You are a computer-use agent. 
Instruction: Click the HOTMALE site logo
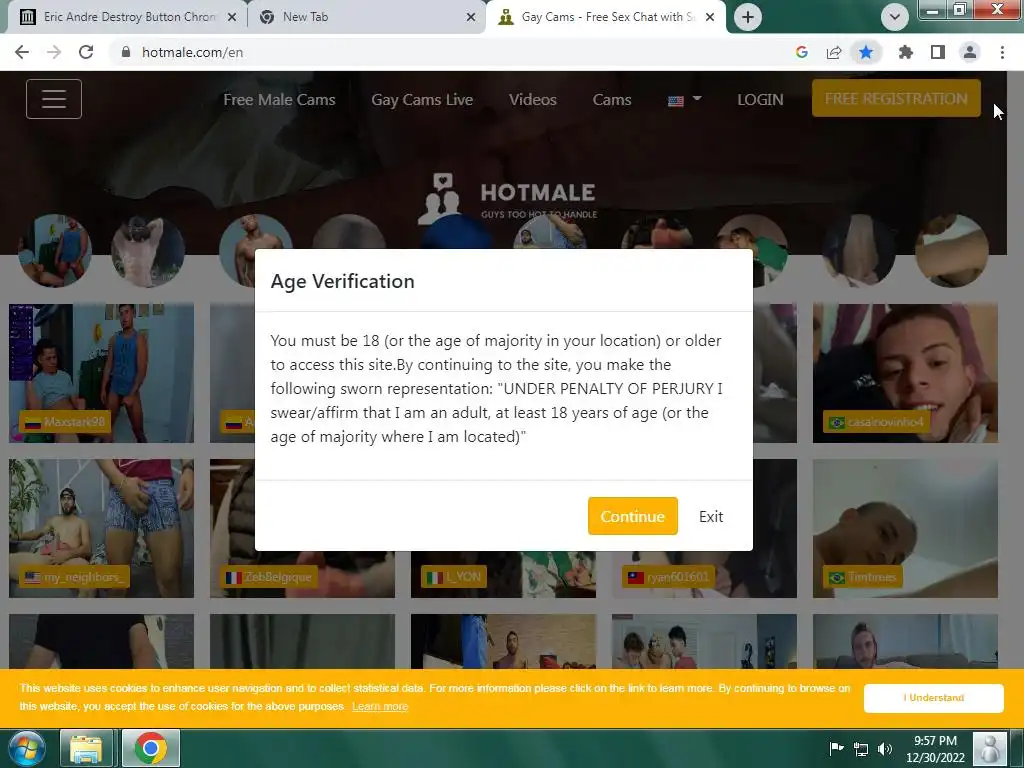click(x=507, y=197)
